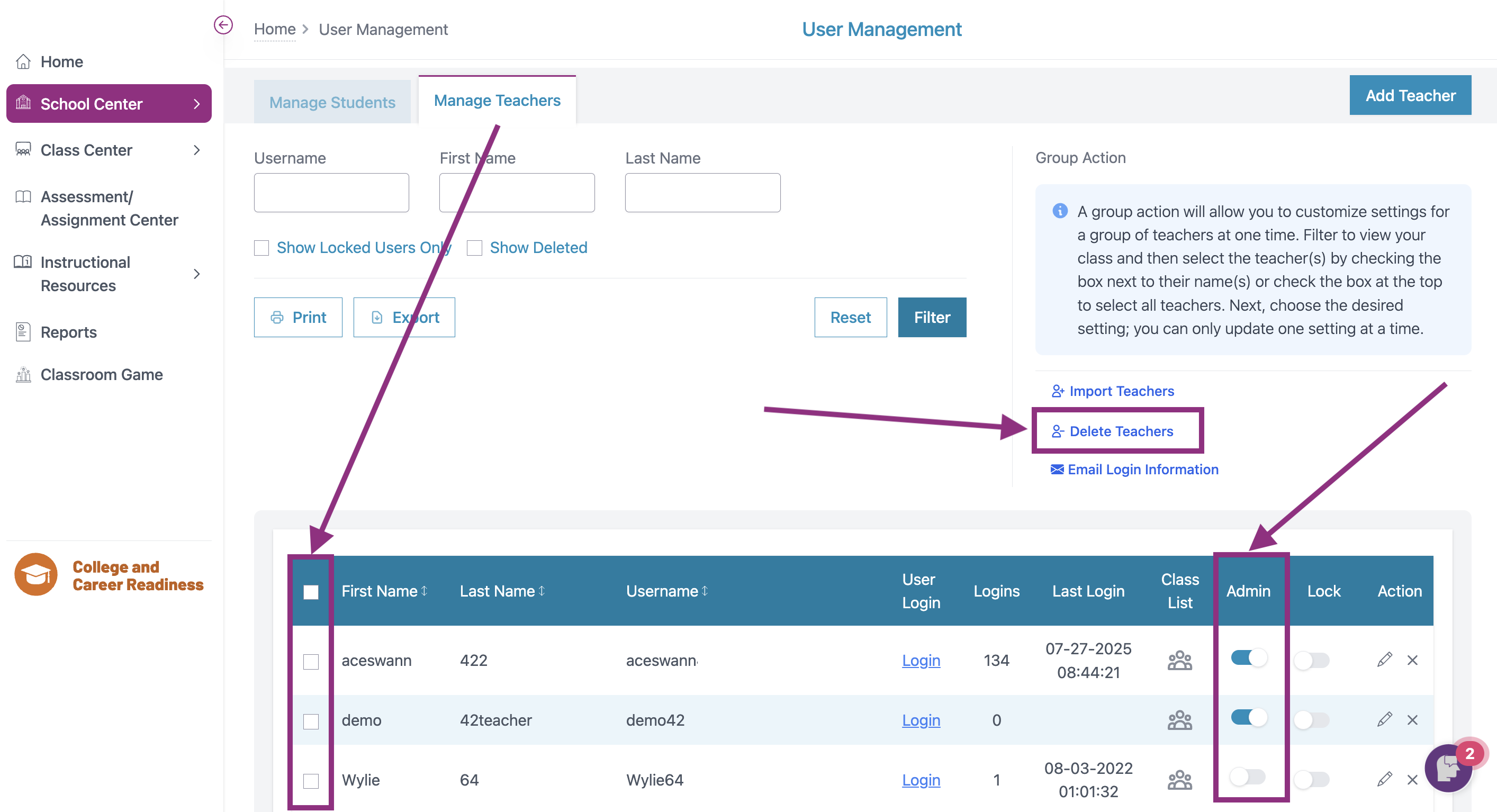Edit aceswann with the pencil icon

(1384, 660)
